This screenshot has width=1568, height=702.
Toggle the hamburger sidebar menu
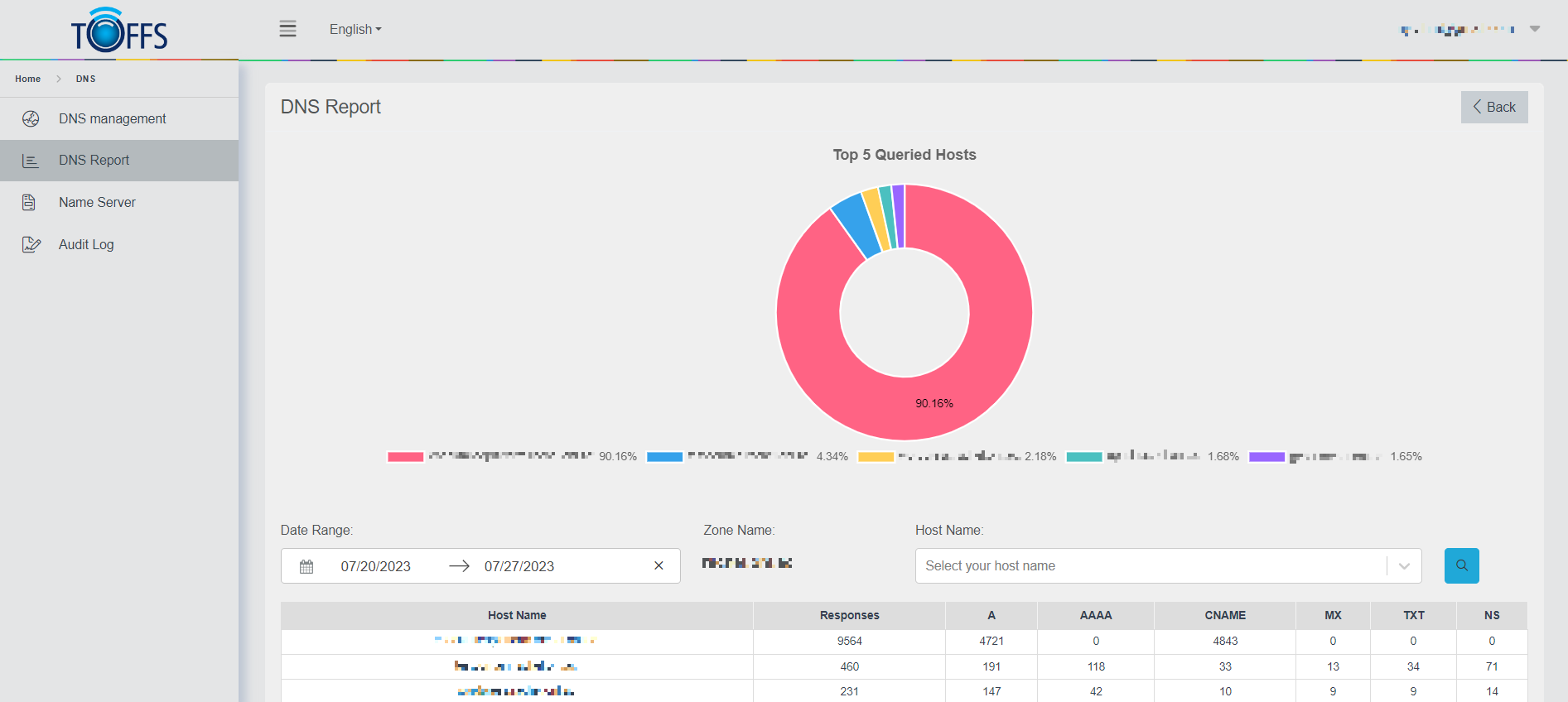(x=287, y=29)
